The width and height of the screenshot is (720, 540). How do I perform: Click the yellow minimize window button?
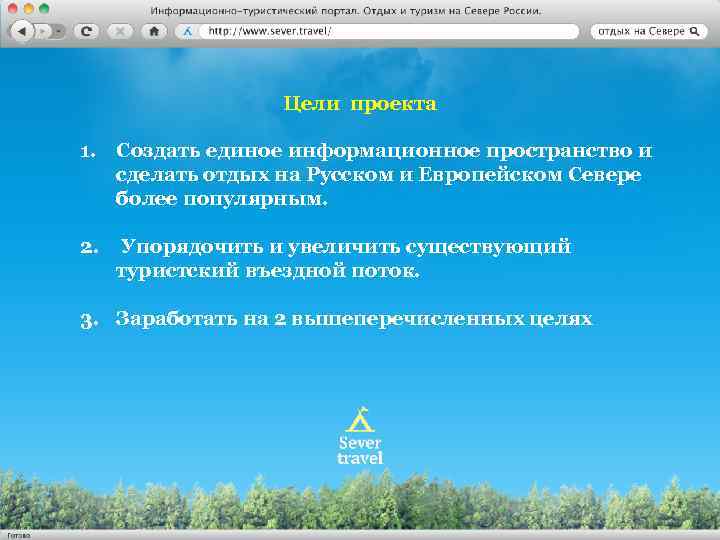pyautogui.click(x=28, y=8)
